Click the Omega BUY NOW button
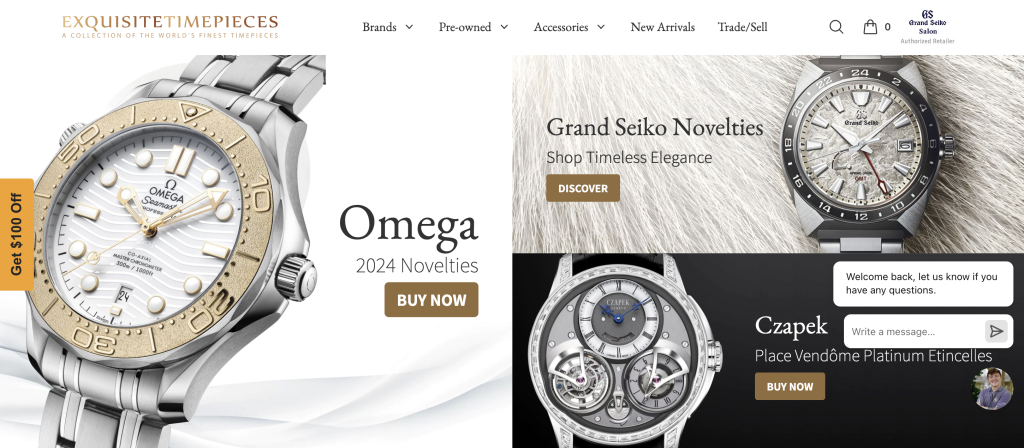The image size is (1024, 448). (x=431, y=300)
